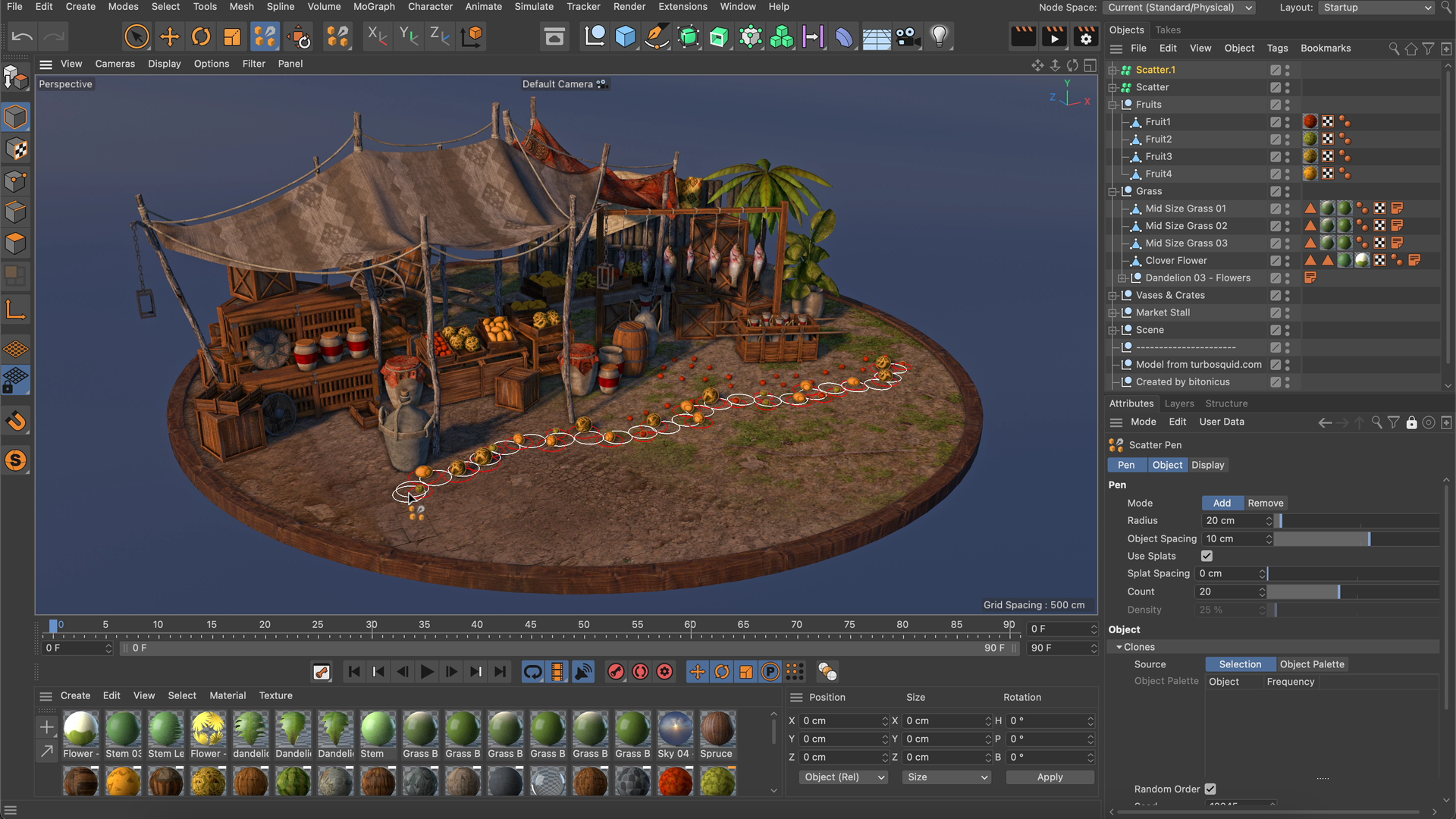
Task: Switch to the Takes tab
Action: pos(1168,30)
